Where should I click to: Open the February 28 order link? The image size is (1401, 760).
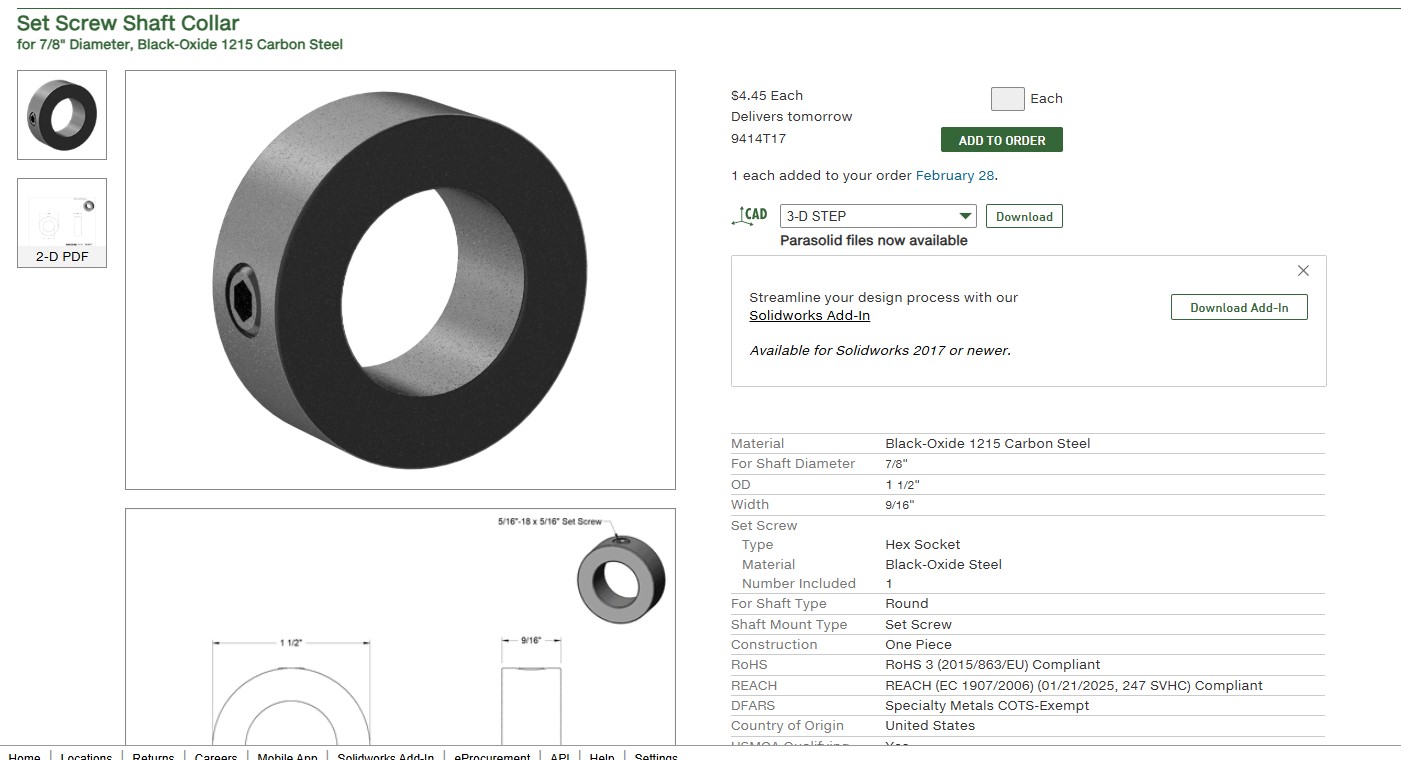tap(954, 176)
